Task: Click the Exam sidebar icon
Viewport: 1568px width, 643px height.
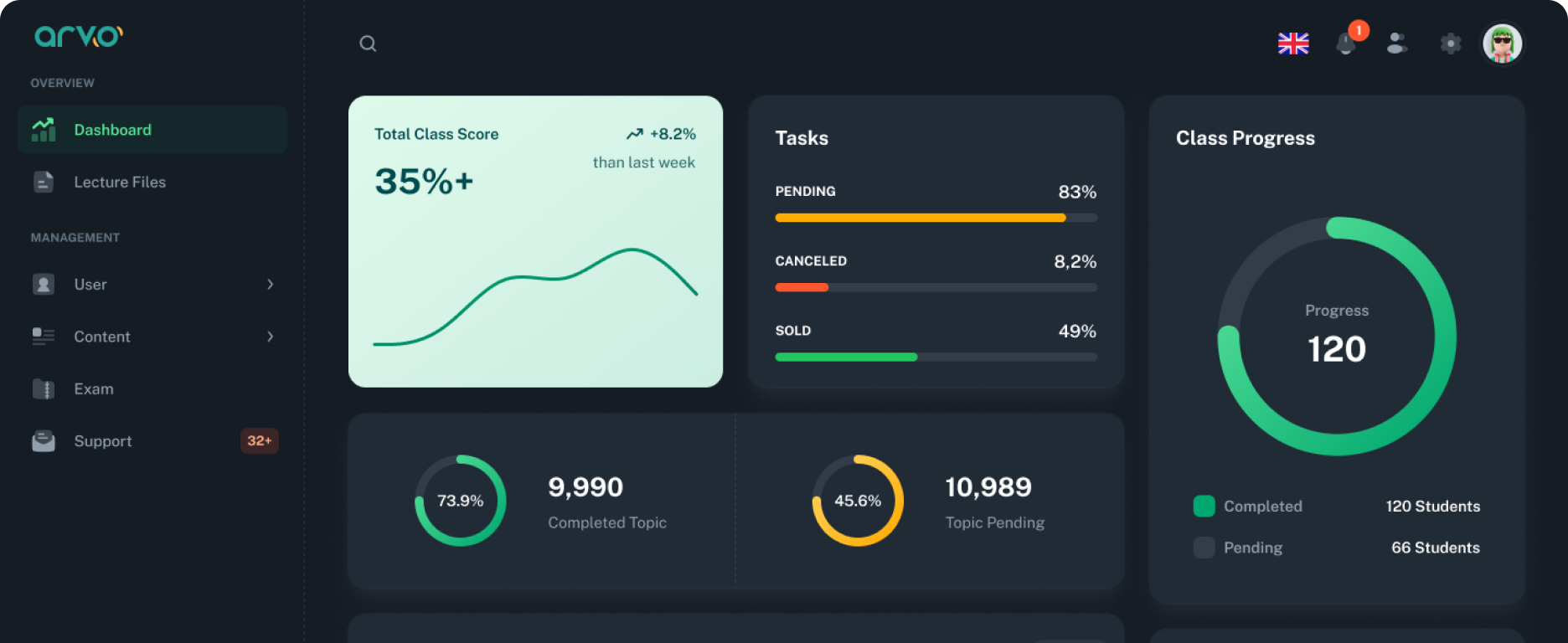Action: [44, 389]
